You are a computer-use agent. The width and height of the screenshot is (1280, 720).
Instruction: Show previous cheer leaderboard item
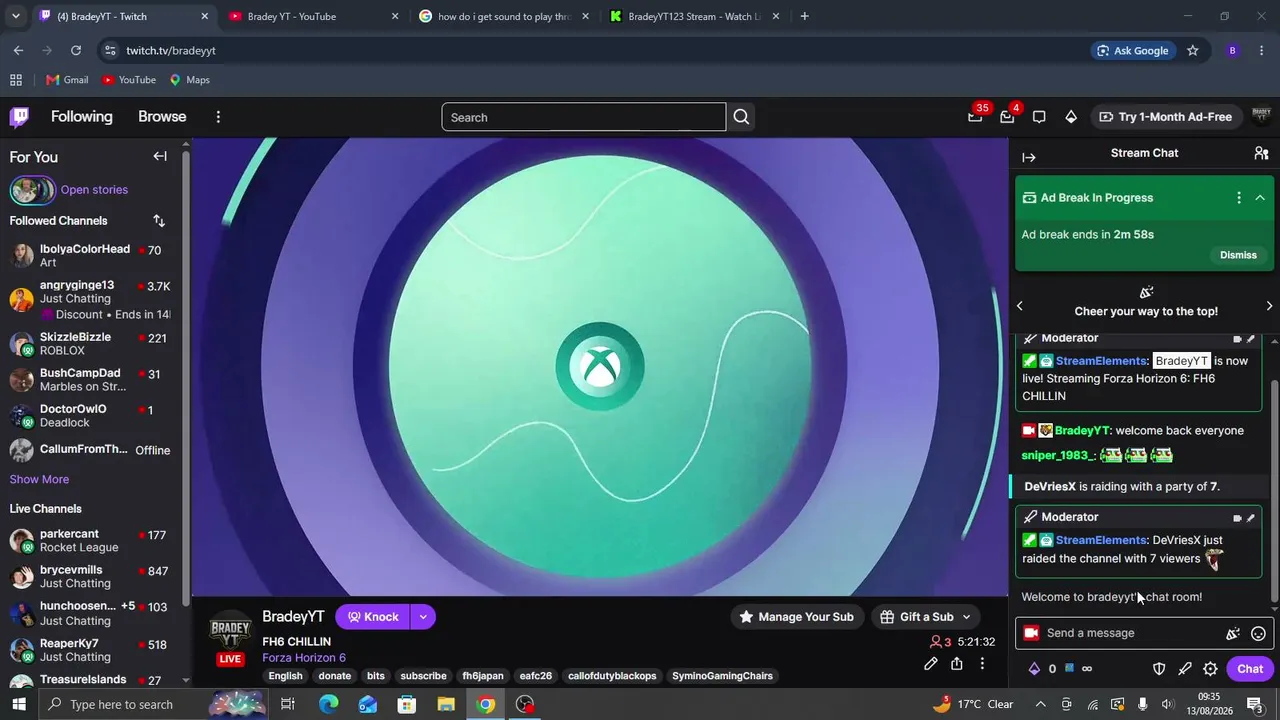pyautogui.click(x=1020, y=305)
